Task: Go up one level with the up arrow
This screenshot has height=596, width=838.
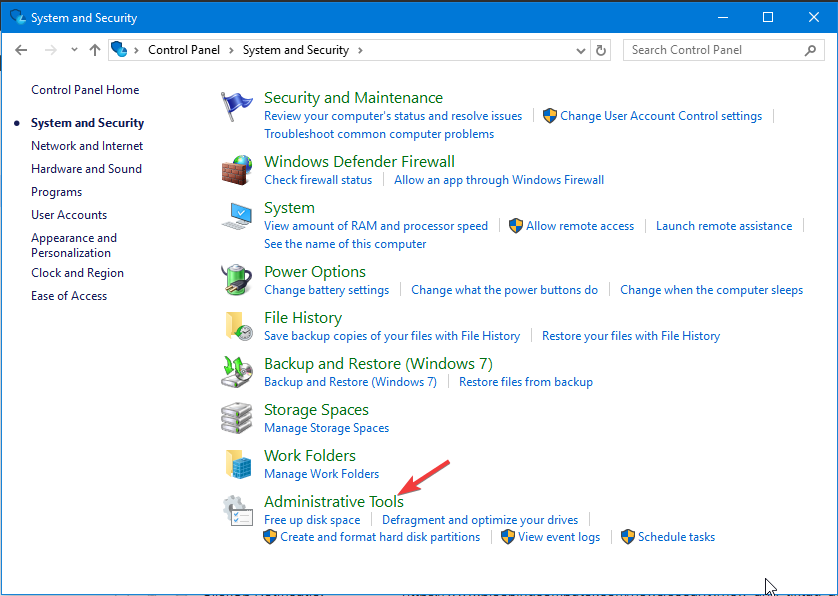Action: click(95, 50)
